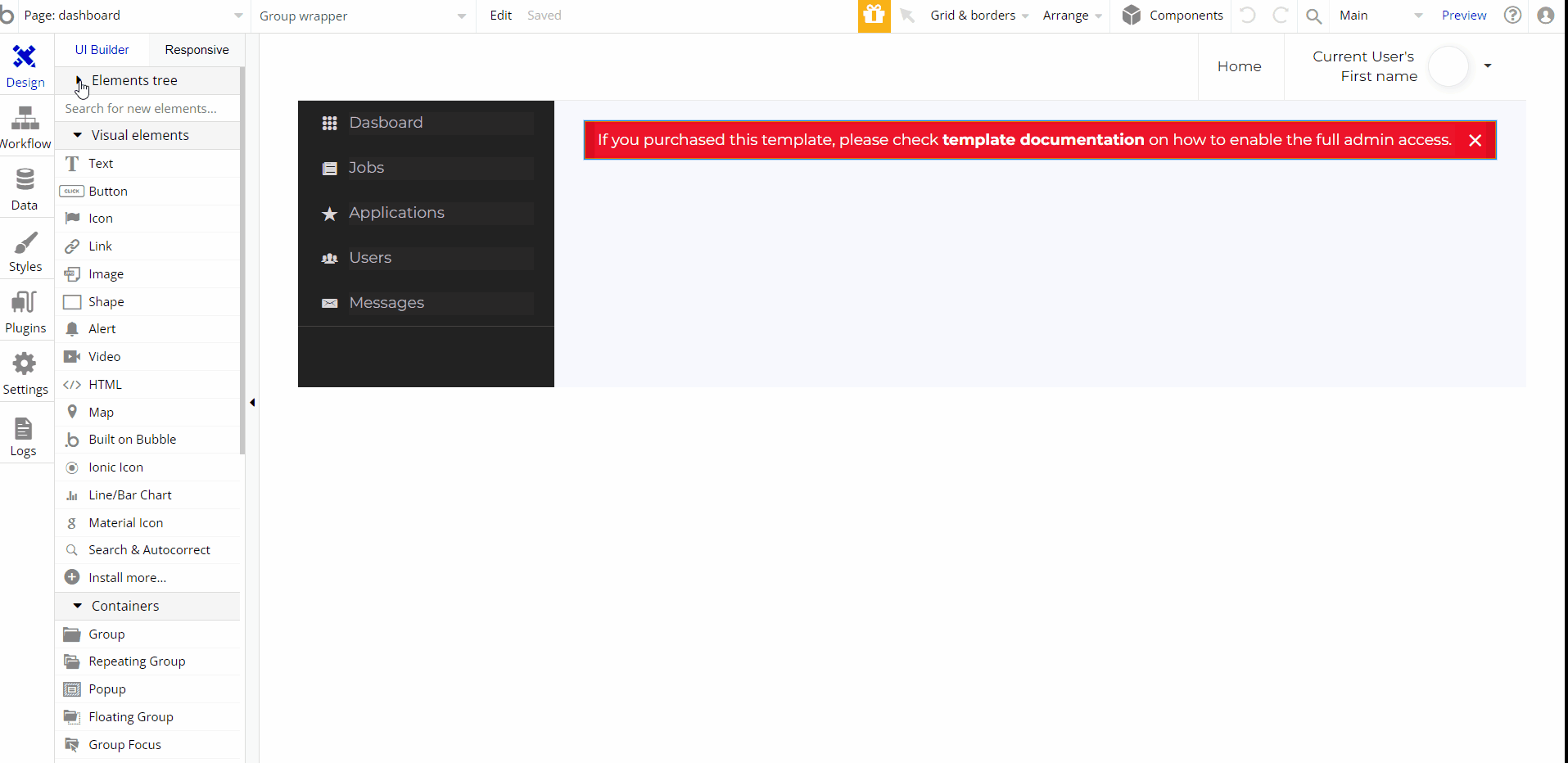Select the Text element
The height and width of the screenshot is (763, 1568).
(147, 164)
